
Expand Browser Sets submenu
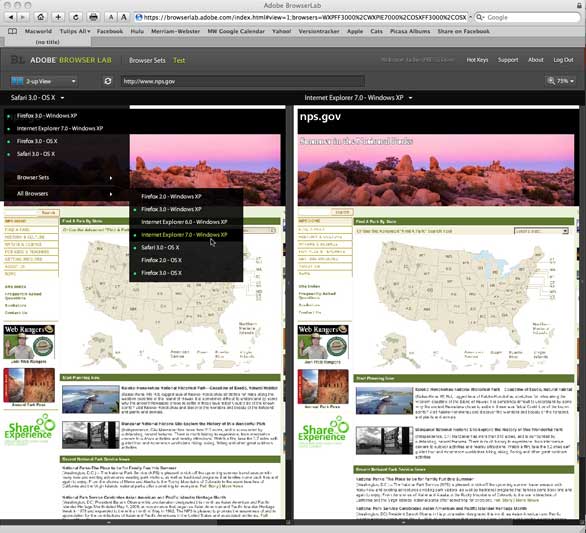(64, 178)
